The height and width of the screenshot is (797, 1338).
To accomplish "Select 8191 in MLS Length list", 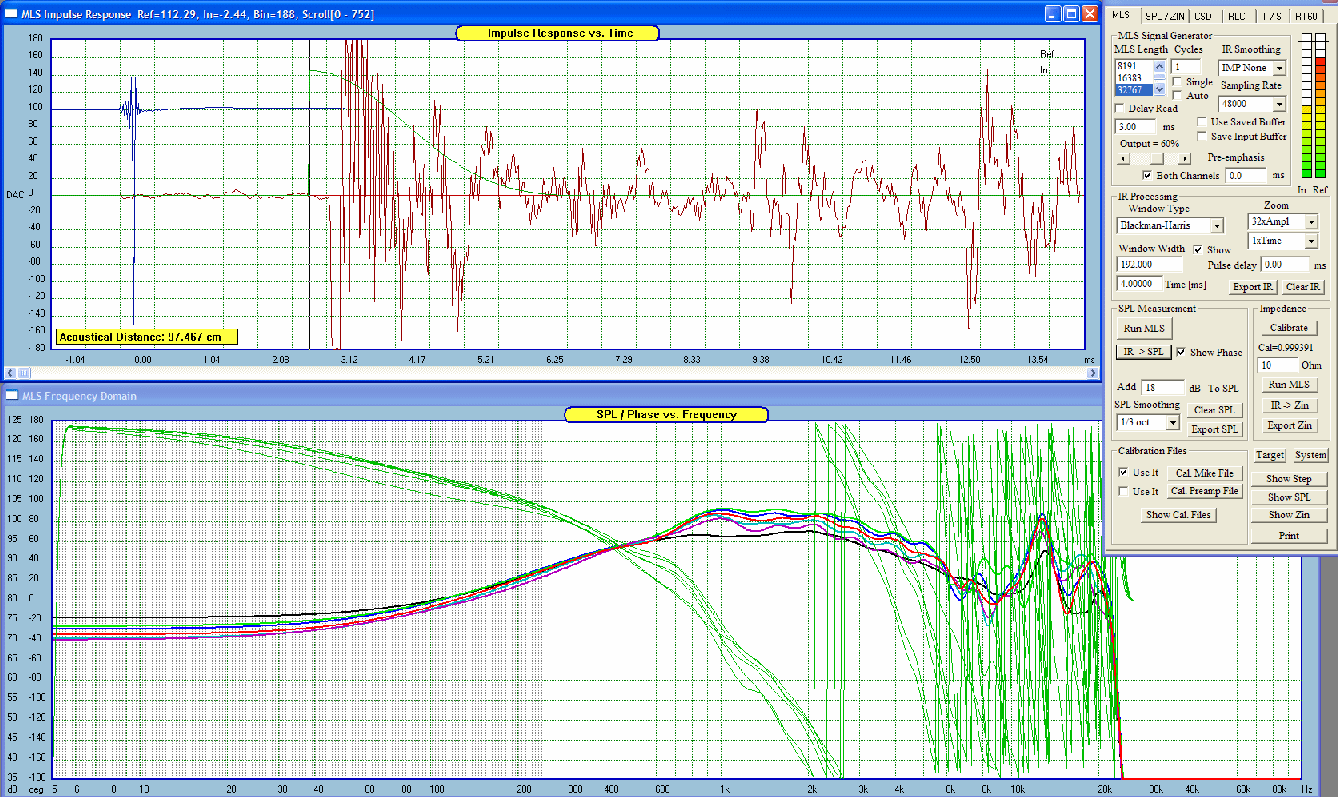I will tap(1133, 65).
